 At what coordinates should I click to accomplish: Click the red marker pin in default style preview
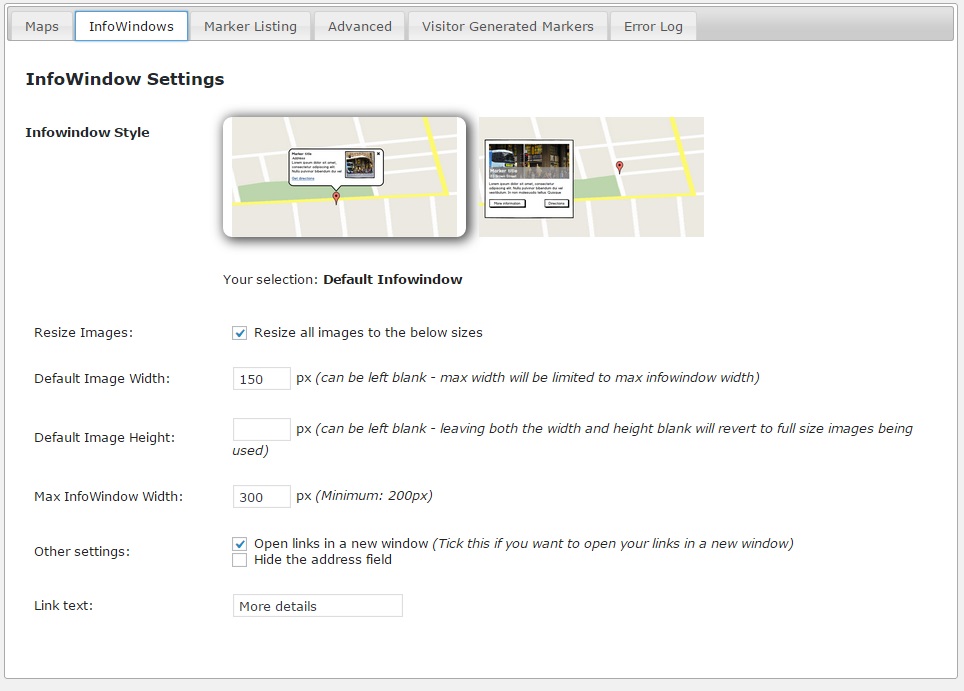point(336,197)
